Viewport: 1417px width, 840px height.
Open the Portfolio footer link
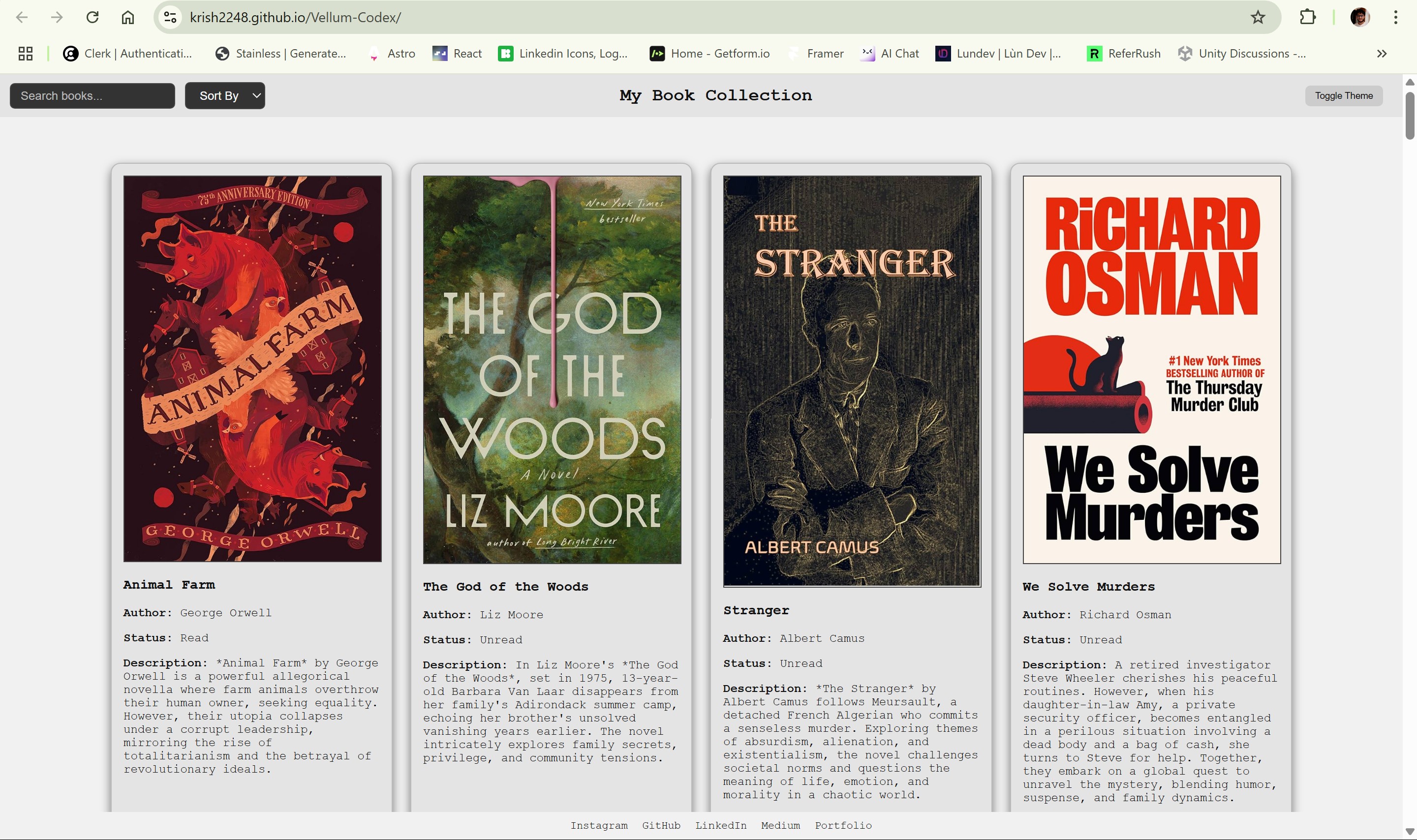coord(843,825)
